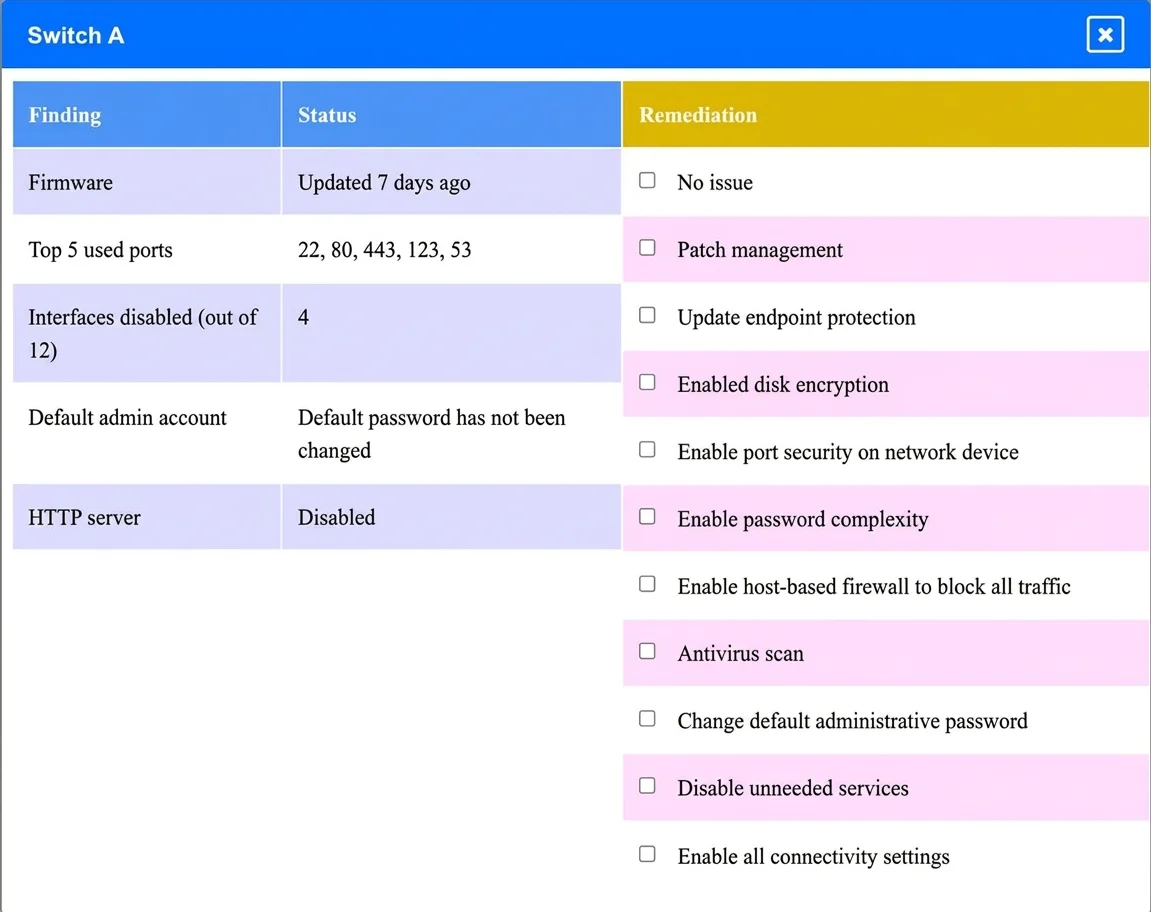Image resolution: width=1151 pixels, height=912 pixels.
Task: Check Change default administrative password
Action: pos(647,719)
